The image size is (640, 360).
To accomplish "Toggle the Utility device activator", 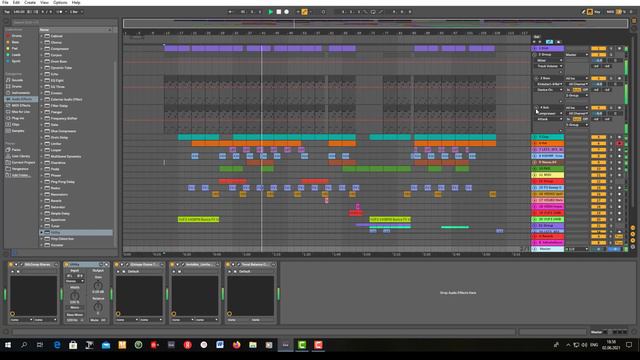I will (x=67, y=265).
